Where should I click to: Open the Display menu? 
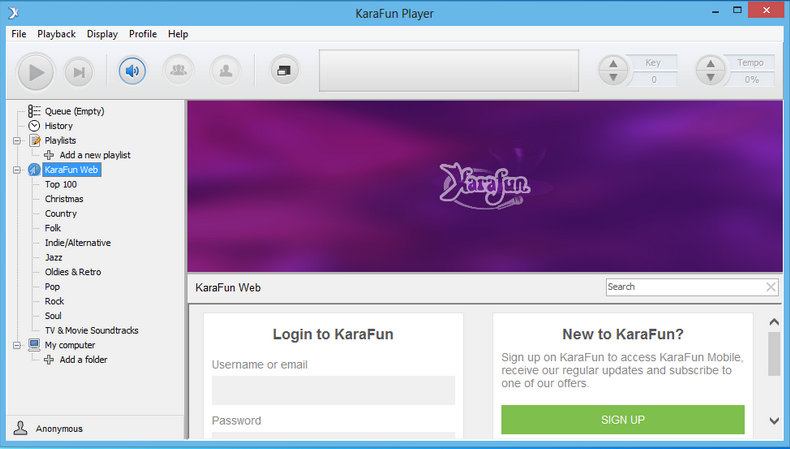[x=102, y=34]
